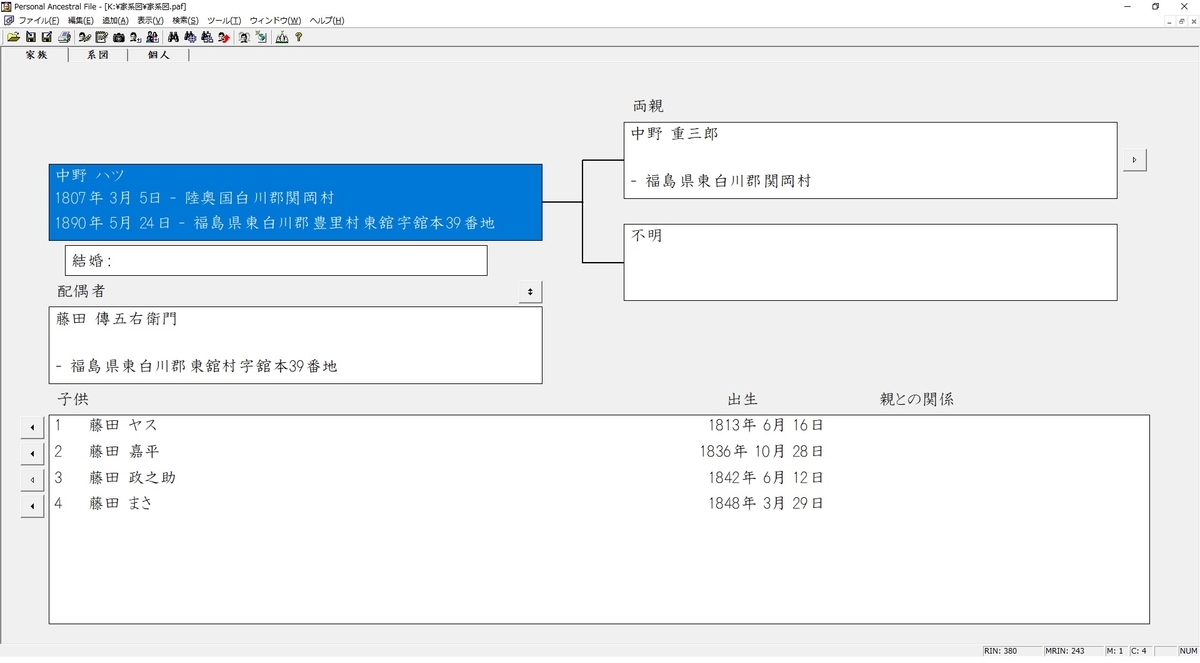Open help using the key icon
Image resolution: width=1200 pixels, height=663 pixels.
298,37
